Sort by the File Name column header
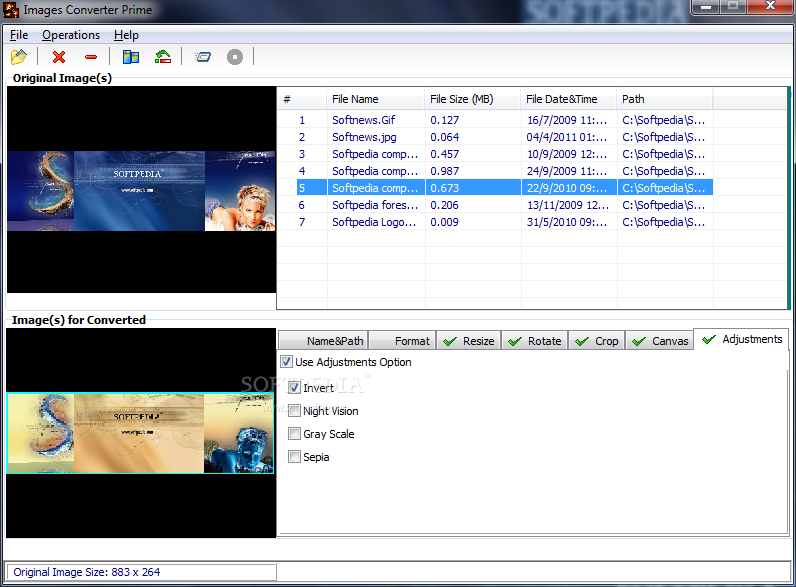Image resolution: width=796 pixels, height=587 pixels. pos(376,99)
